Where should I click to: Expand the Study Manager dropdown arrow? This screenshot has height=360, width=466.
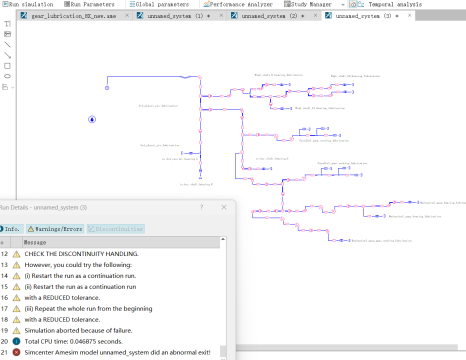point(343,5)
